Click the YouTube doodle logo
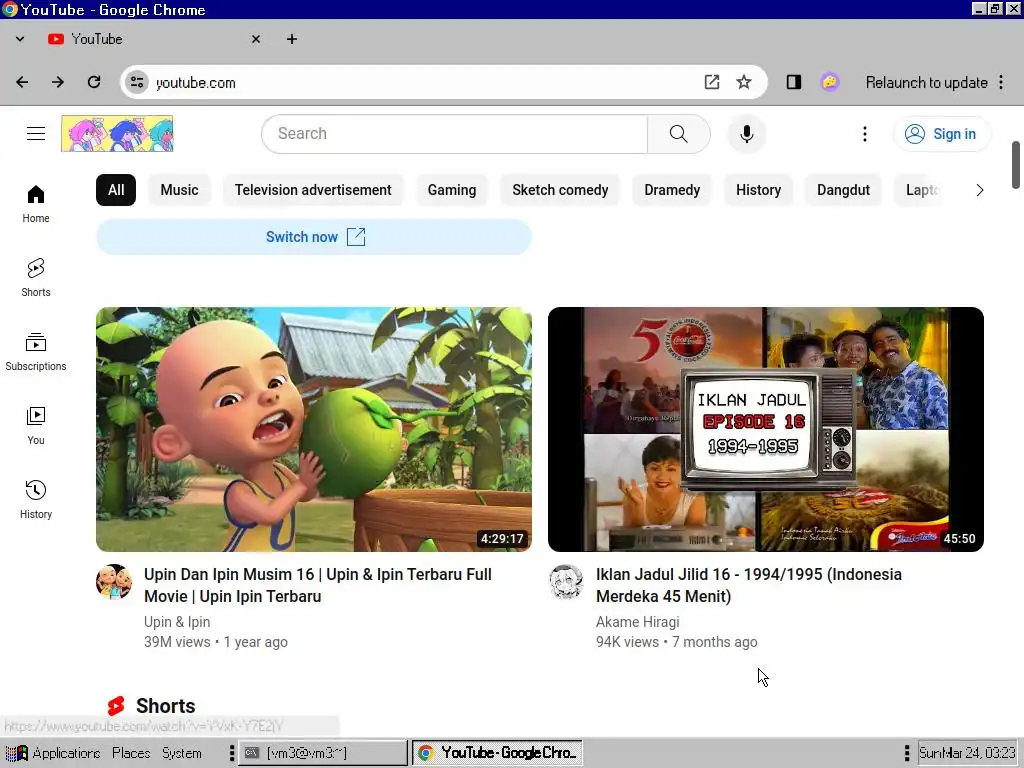This screenshot has height=768, width=1024. pos(118,134)
